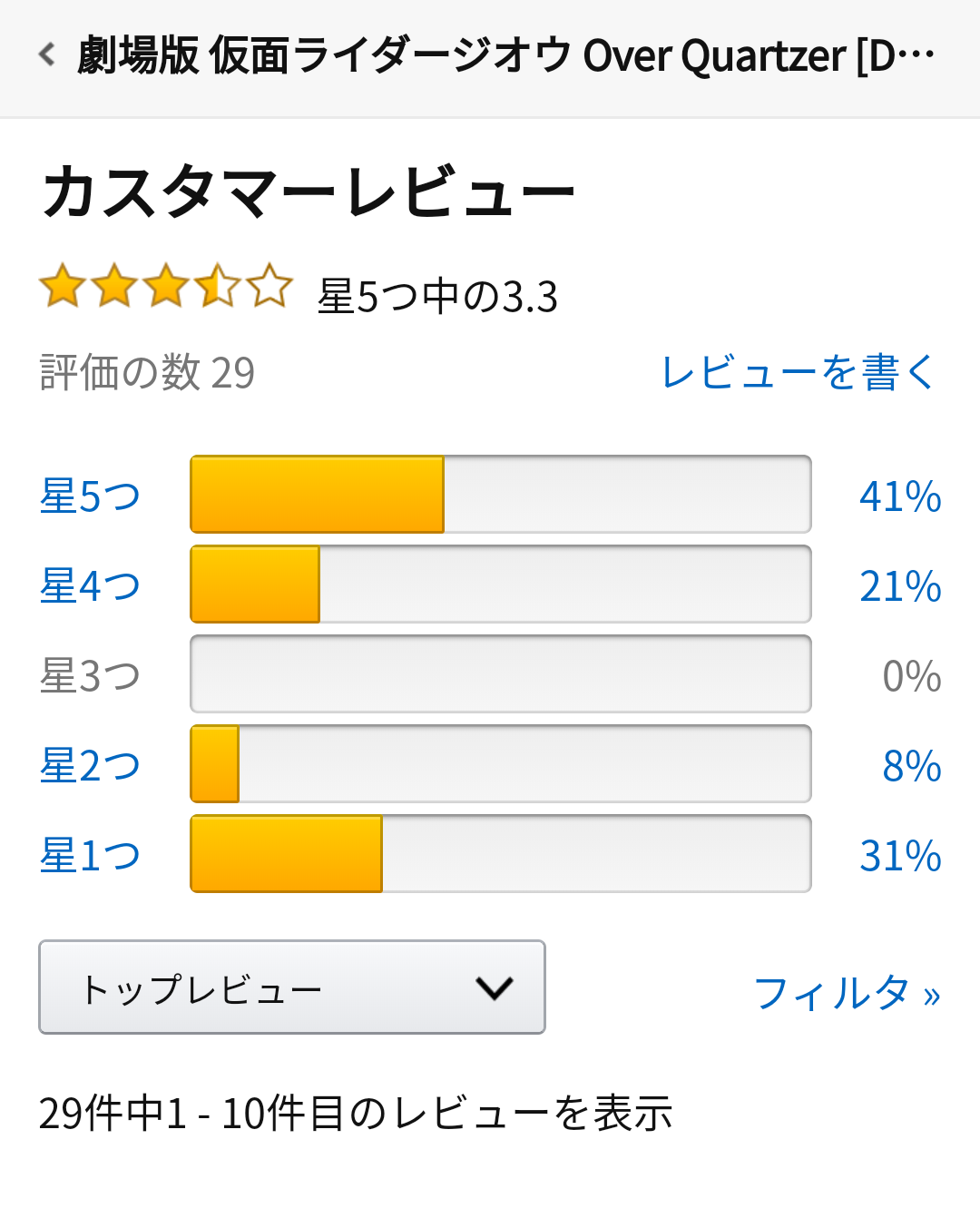Click the 21% percentage link

point(900,586)
